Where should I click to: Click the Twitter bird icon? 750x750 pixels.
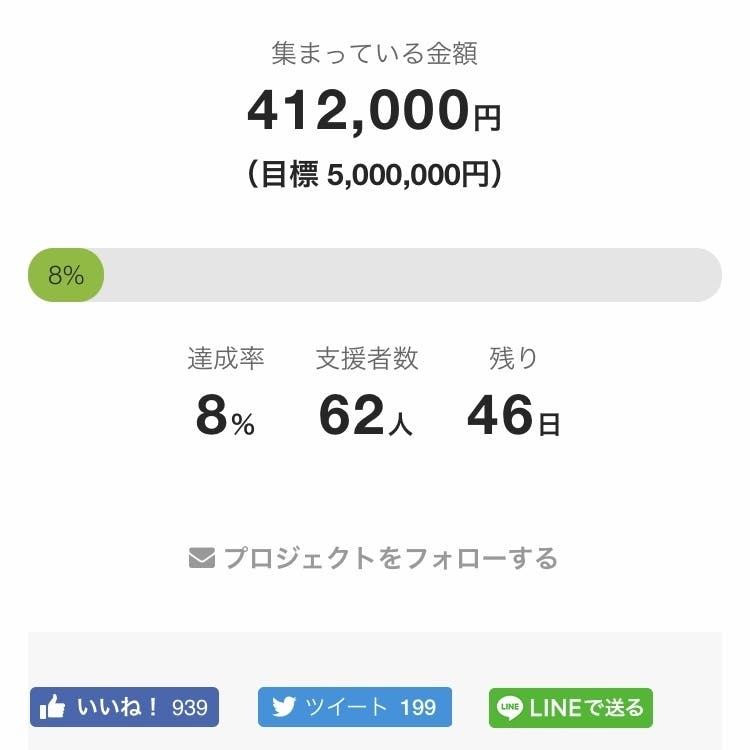tap(284, 708)
